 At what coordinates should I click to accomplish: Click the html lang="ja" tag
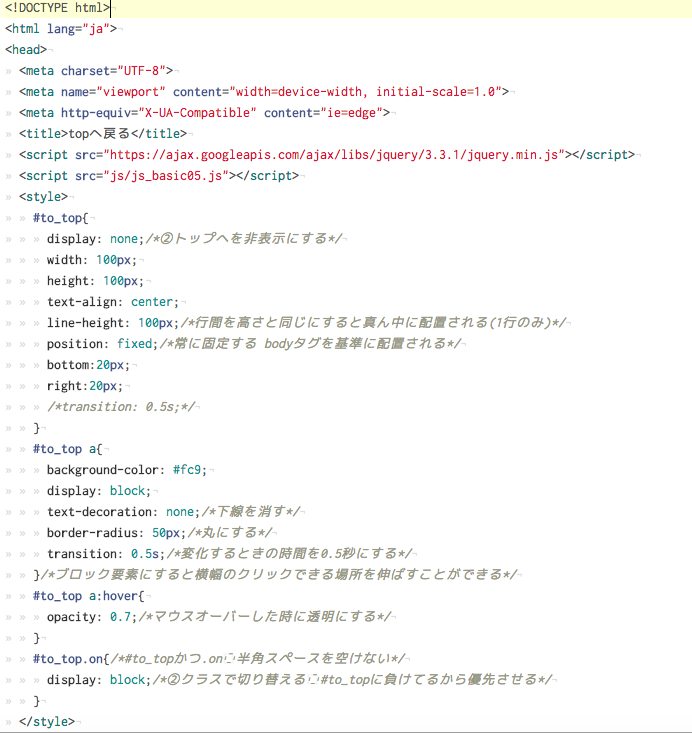(61, 29)
